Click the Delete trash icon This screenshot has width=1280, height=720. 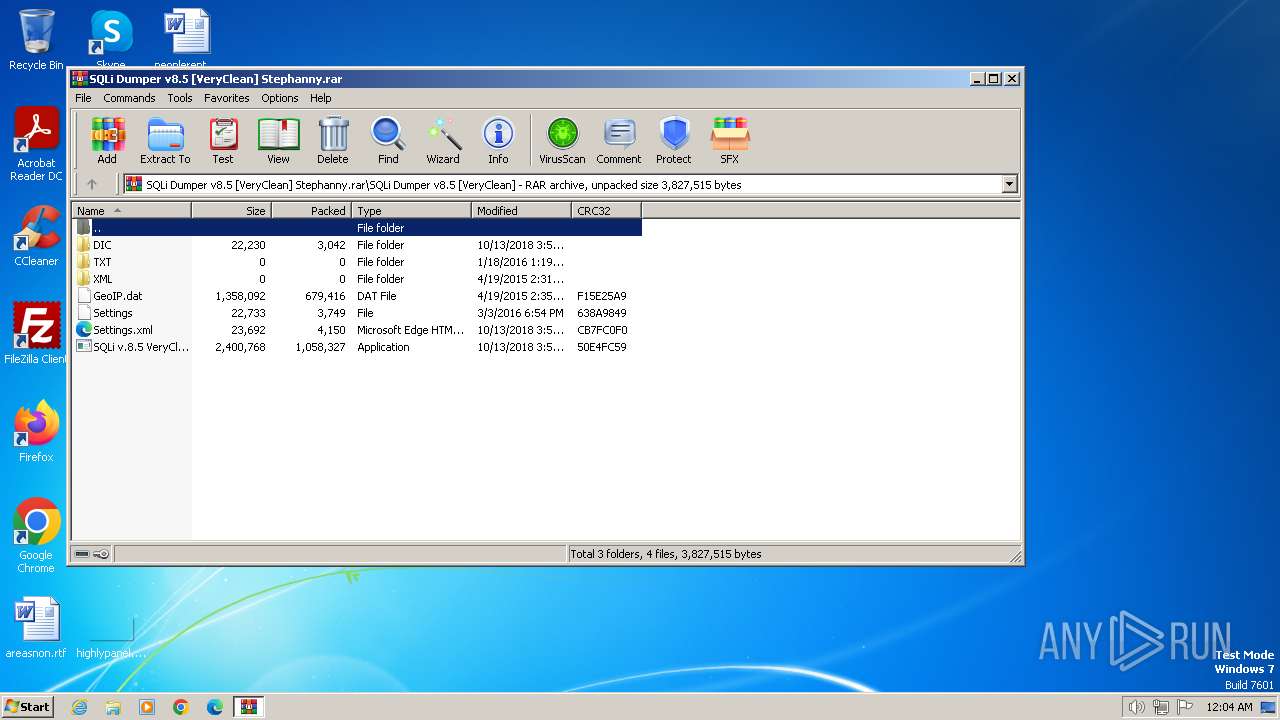pos(333,140)
